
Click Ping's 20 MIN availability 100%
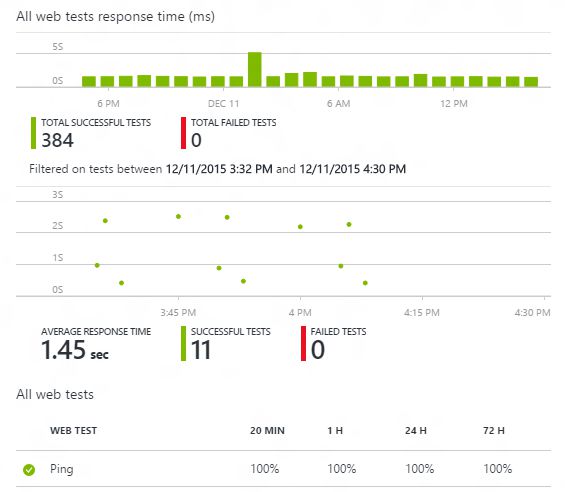[265, 469]
